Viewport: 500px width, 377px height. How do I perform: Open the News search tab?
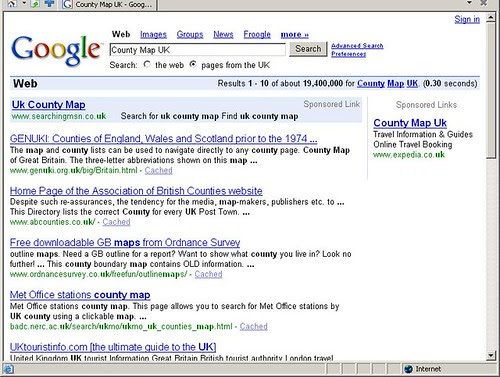pos(223,34)
